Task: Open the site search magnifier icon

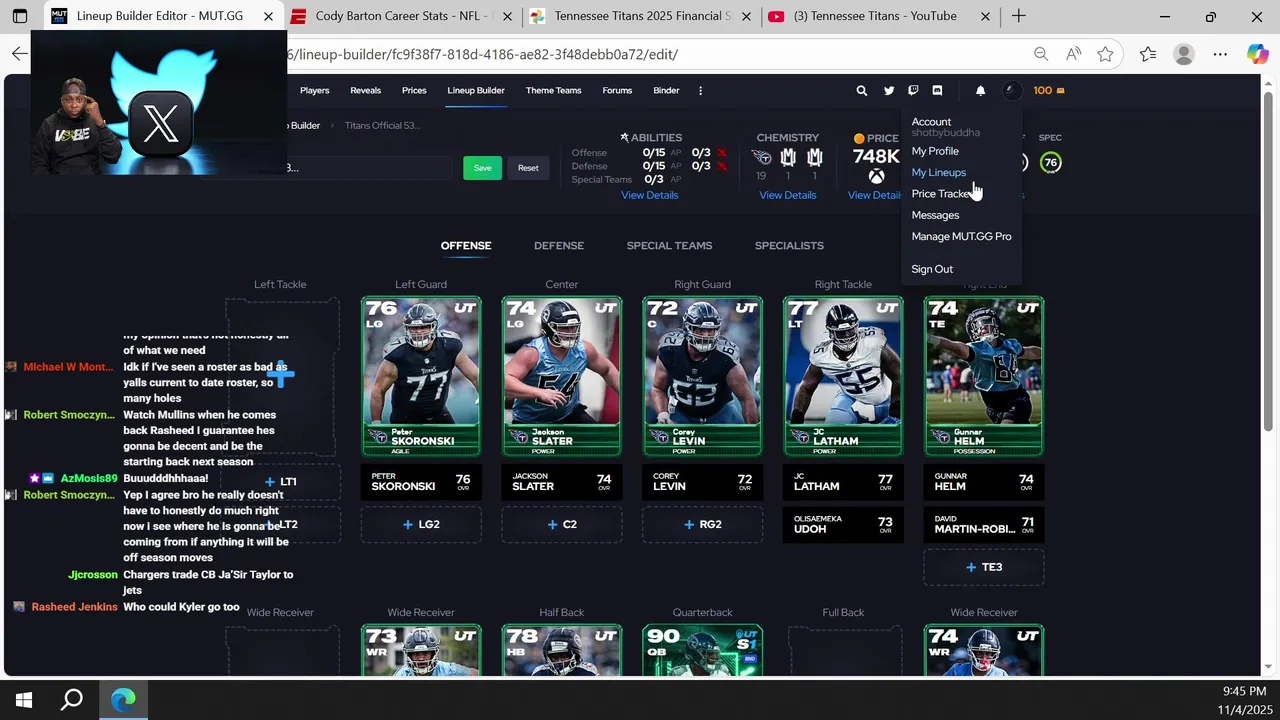Action: point(861,90)
